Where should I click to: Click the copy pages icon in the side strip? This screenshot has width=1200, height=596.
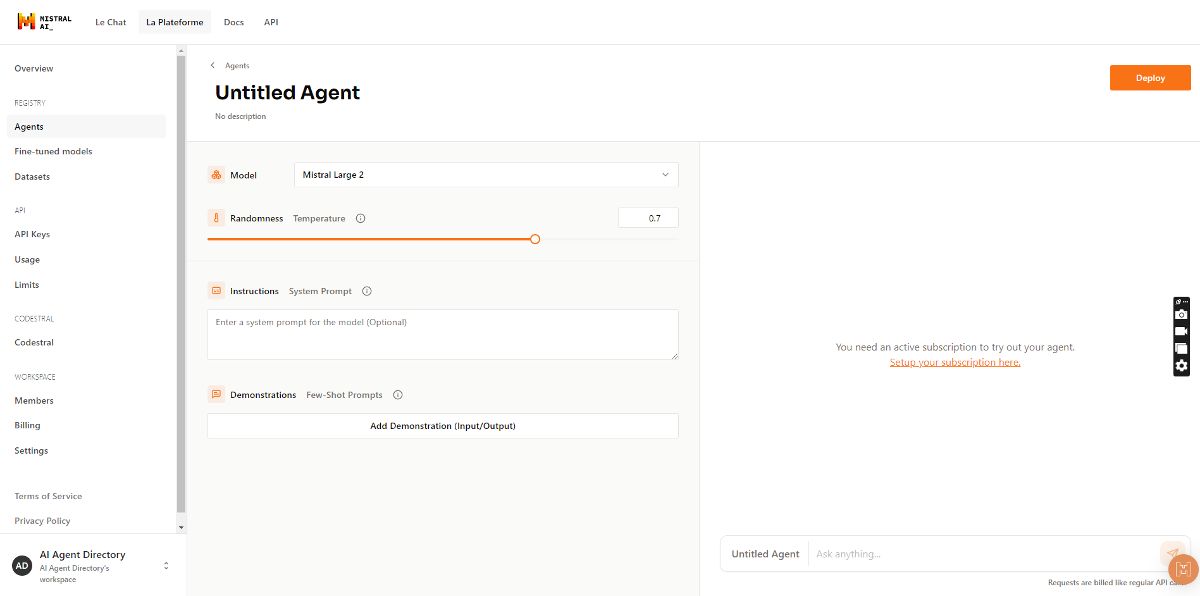(1181, 348)
